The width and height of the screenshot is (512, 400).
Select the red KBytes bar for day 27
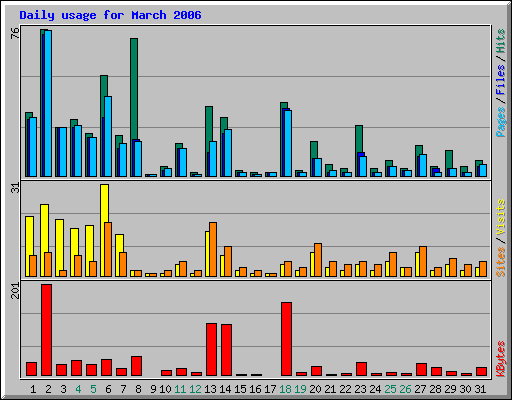422,370
